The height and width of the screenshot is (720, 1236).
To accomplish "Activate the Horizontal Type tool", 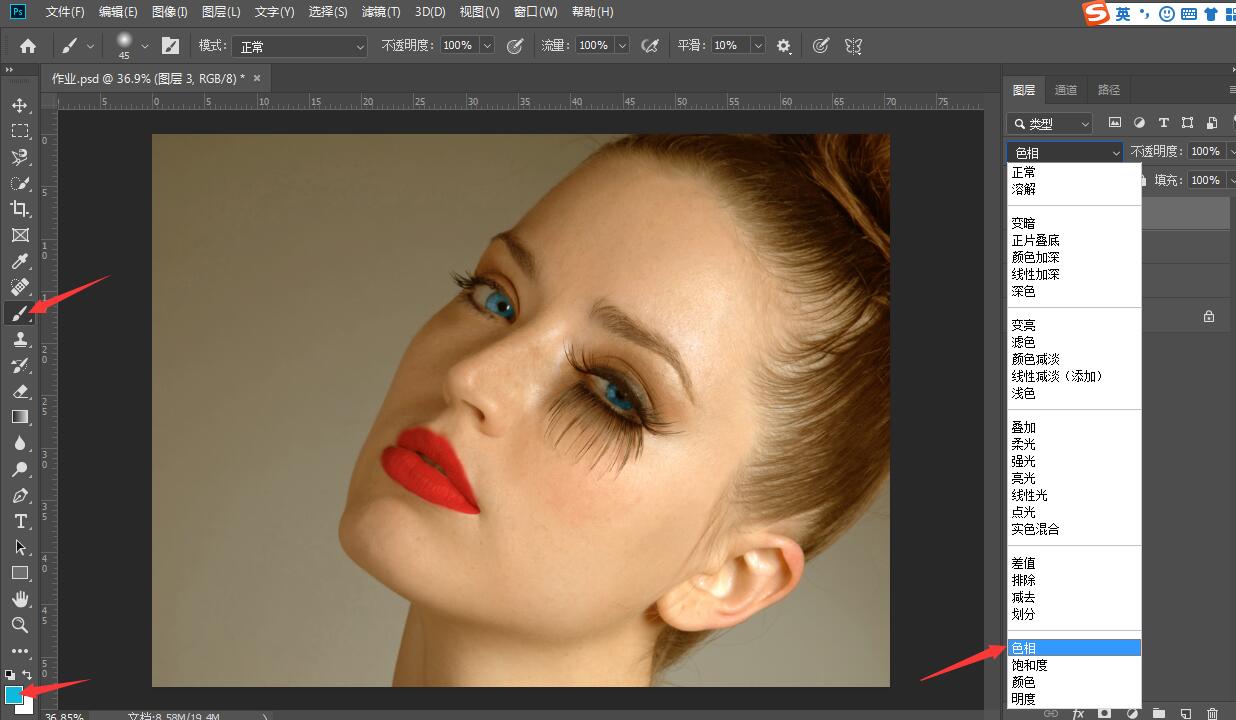I will coord(20,521).
